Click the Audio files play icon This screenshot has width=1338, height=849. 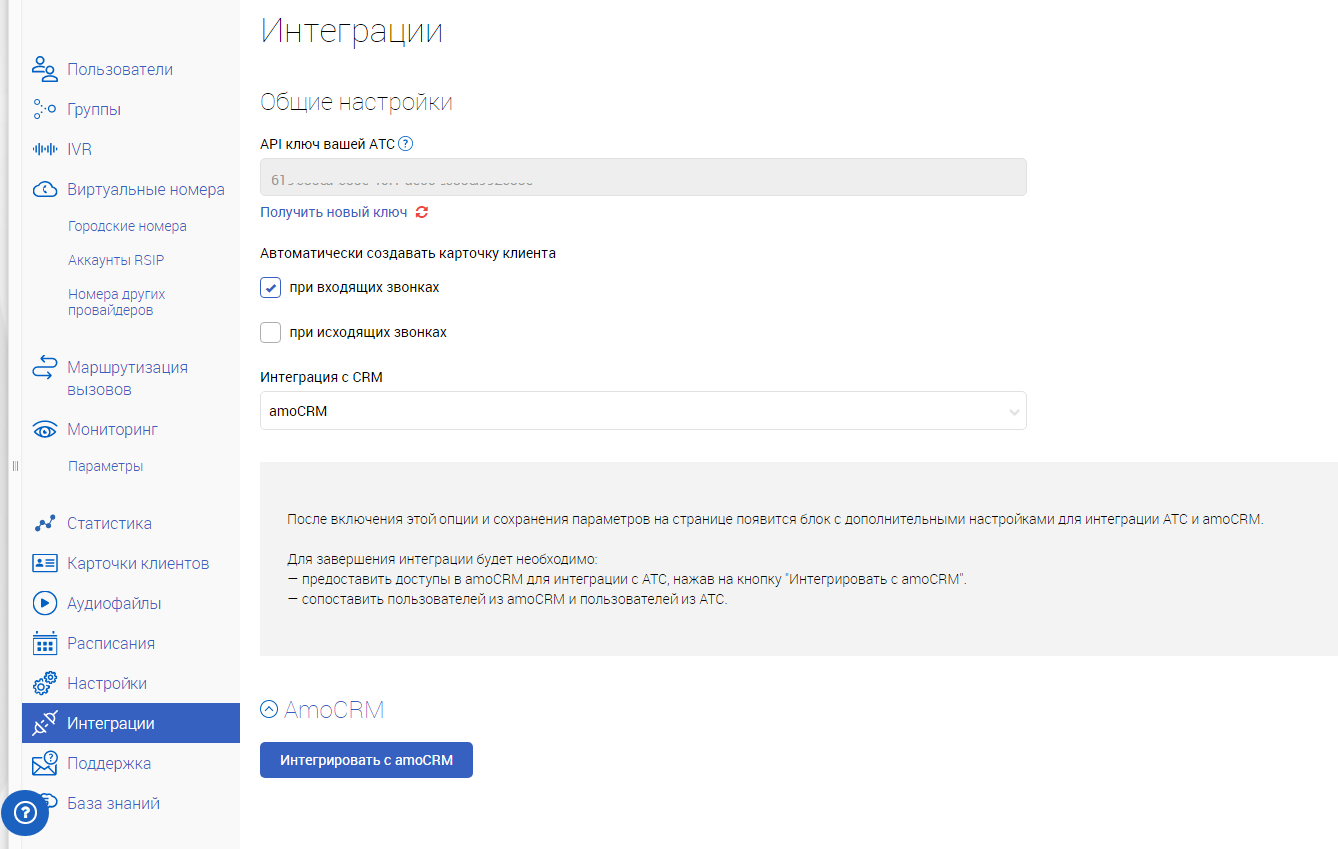click(x=44, y=603)
